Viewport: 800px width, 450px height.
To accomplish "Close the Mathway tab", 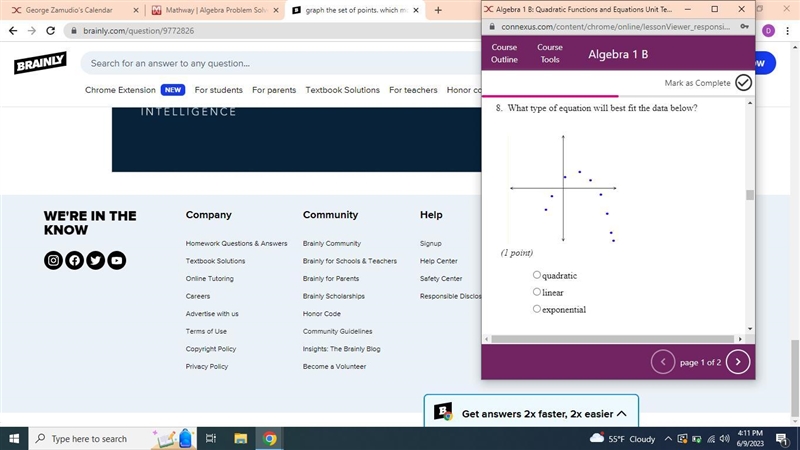I will click(276, 10).
